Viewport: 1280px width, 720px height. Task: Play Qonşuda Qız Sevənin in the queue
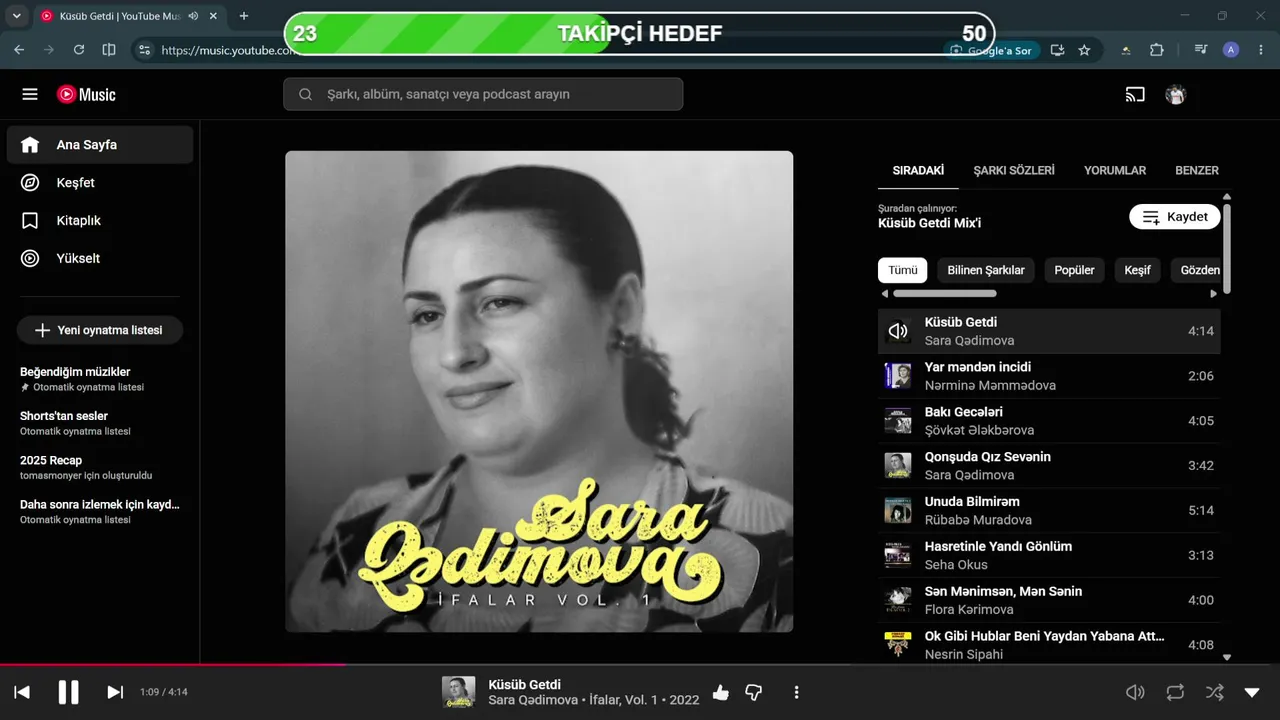pyautogui.click(x=1049, y=466)
